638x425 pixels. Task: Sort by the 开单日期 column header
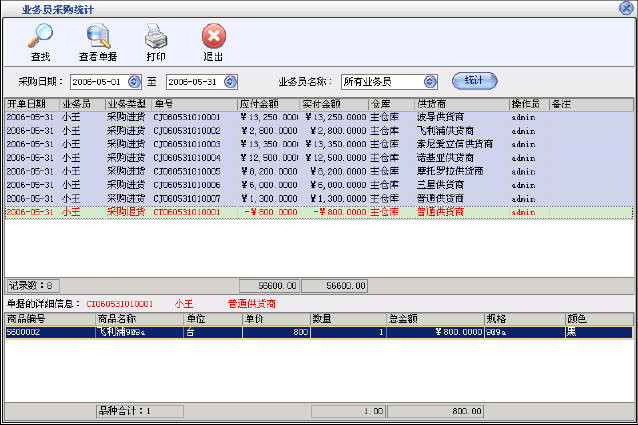pyautogui.click(x=32, y=104)
